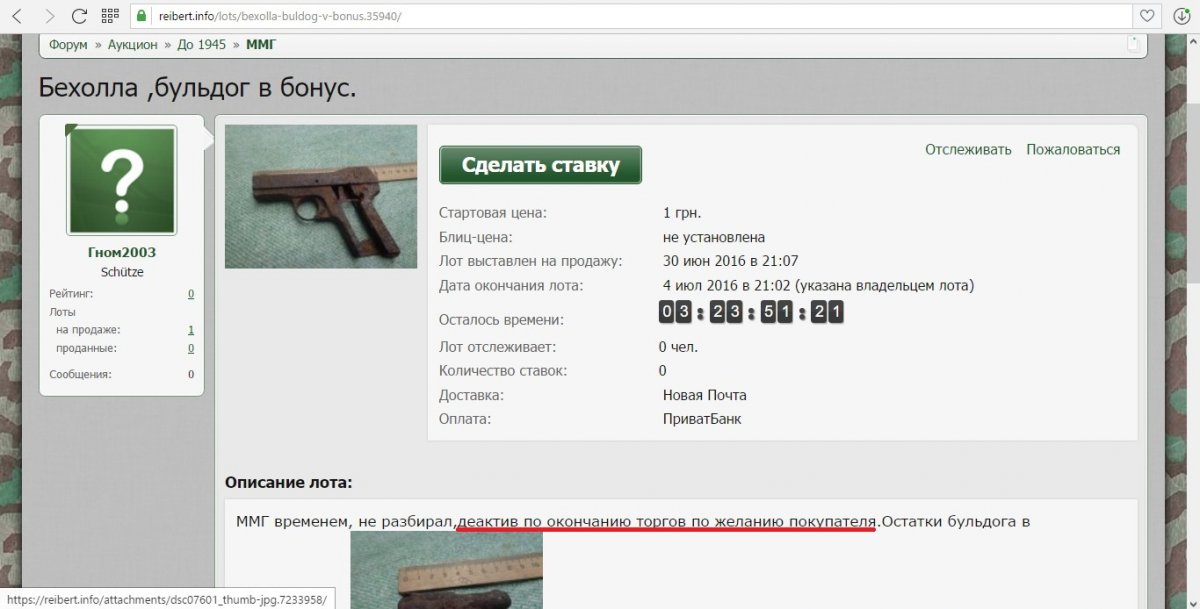Click scrollbar up arrow

click(1191, 41)
